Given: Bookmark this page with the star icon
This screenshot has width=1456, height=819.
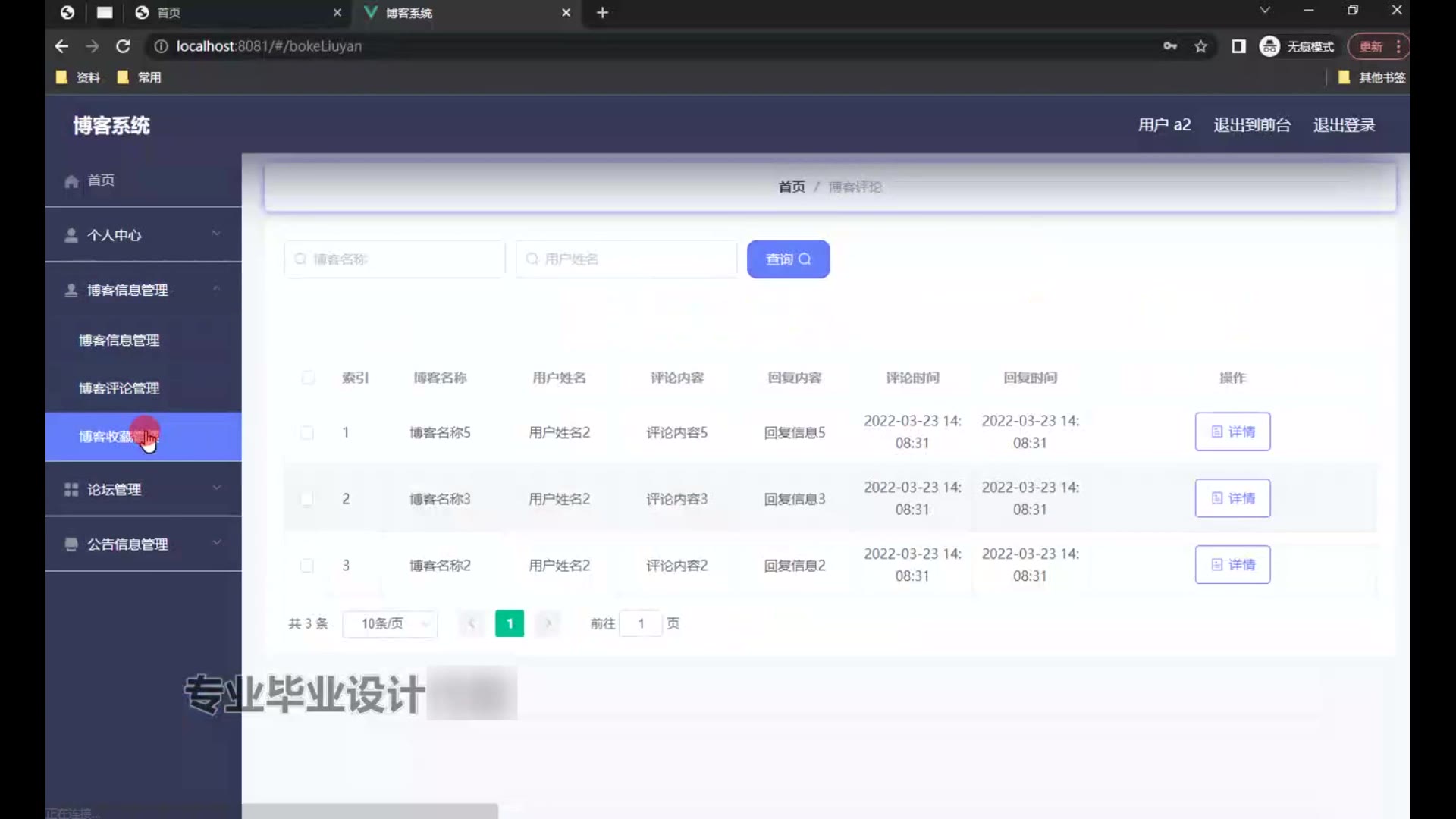Looking at the screenshot, I should coord(1200,46).
